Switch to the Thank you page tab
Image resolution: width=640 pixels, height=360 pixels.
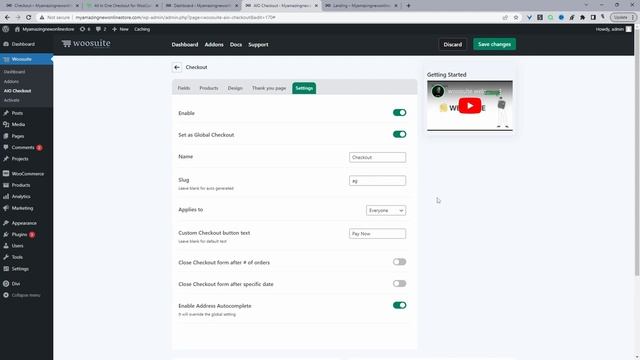click(269, 88)
